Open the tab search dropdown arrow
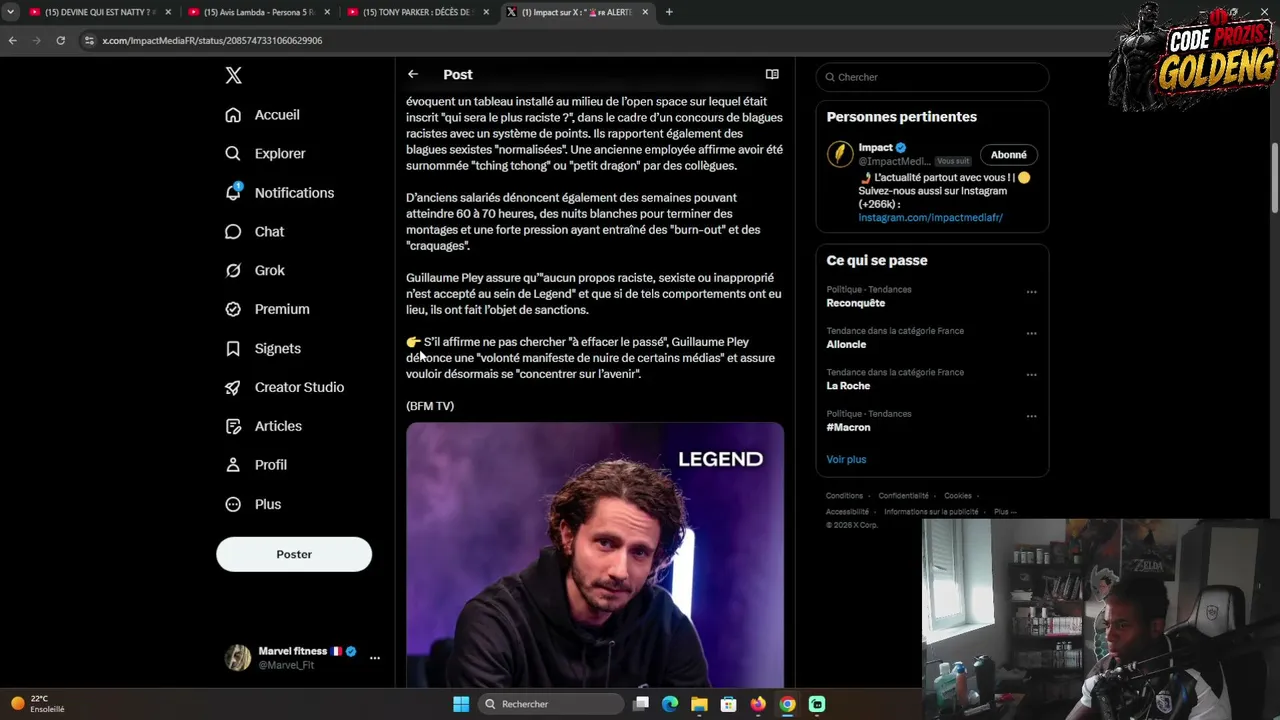Viewport: 1280px width, 720px height. [10, 12]
